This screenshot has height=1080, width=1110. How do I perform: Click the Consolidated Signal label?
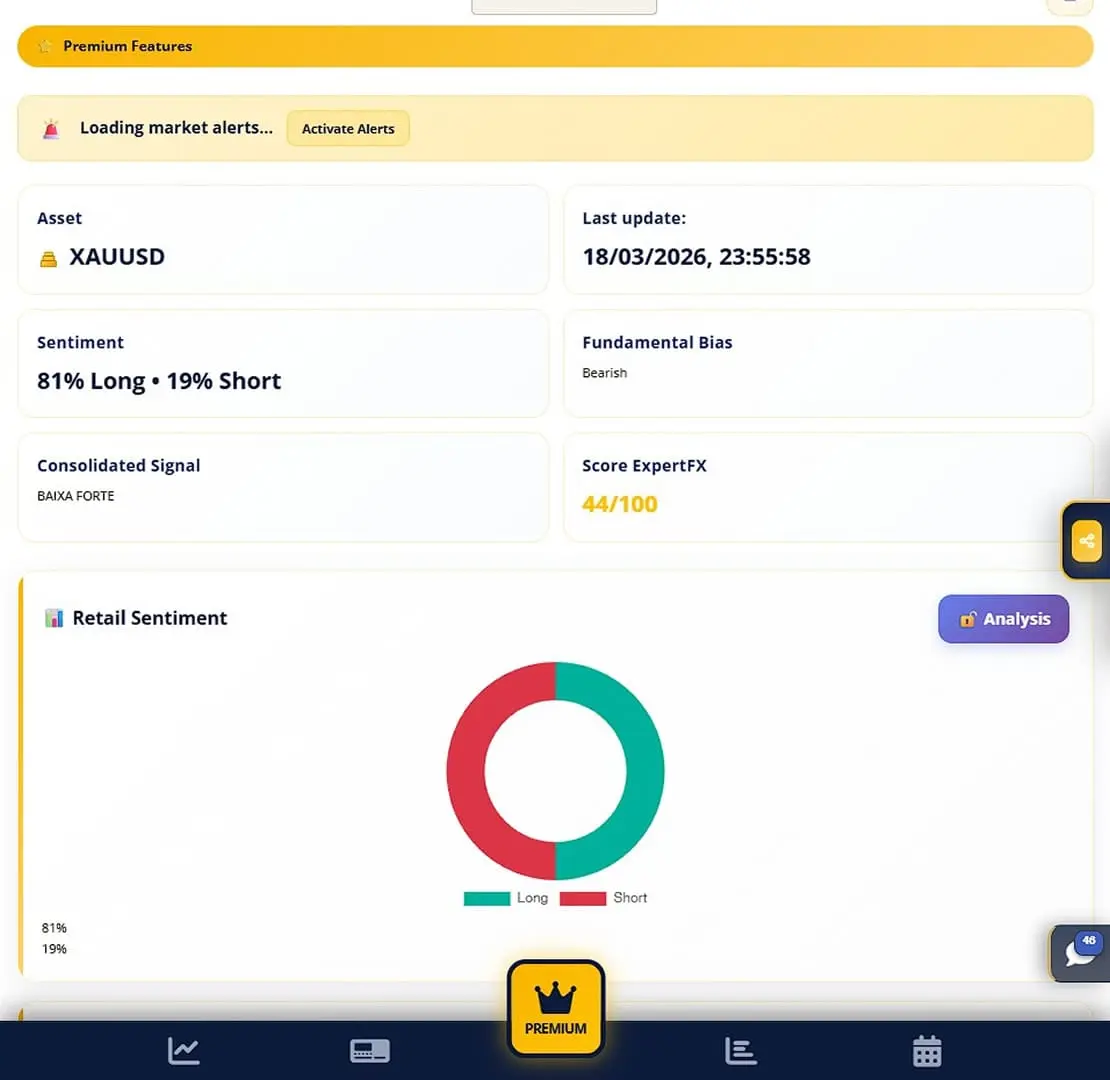[x=119, y=465]
